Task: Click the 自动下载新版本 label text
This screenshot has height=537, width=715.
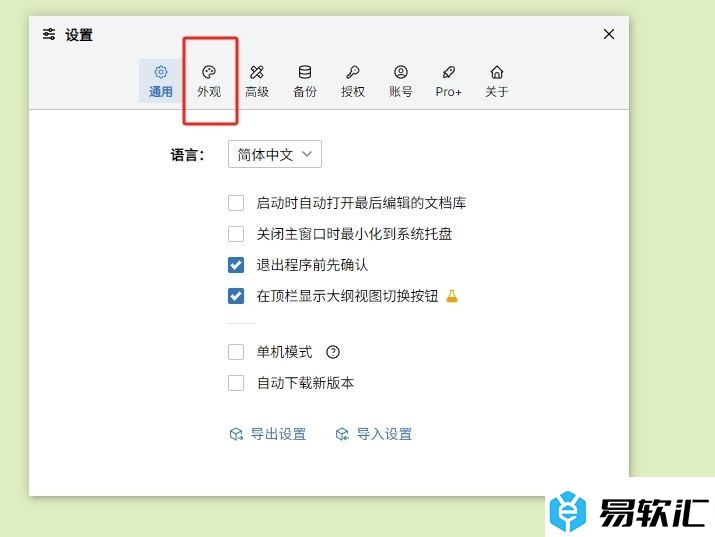Action: click(x=306, y=383)
